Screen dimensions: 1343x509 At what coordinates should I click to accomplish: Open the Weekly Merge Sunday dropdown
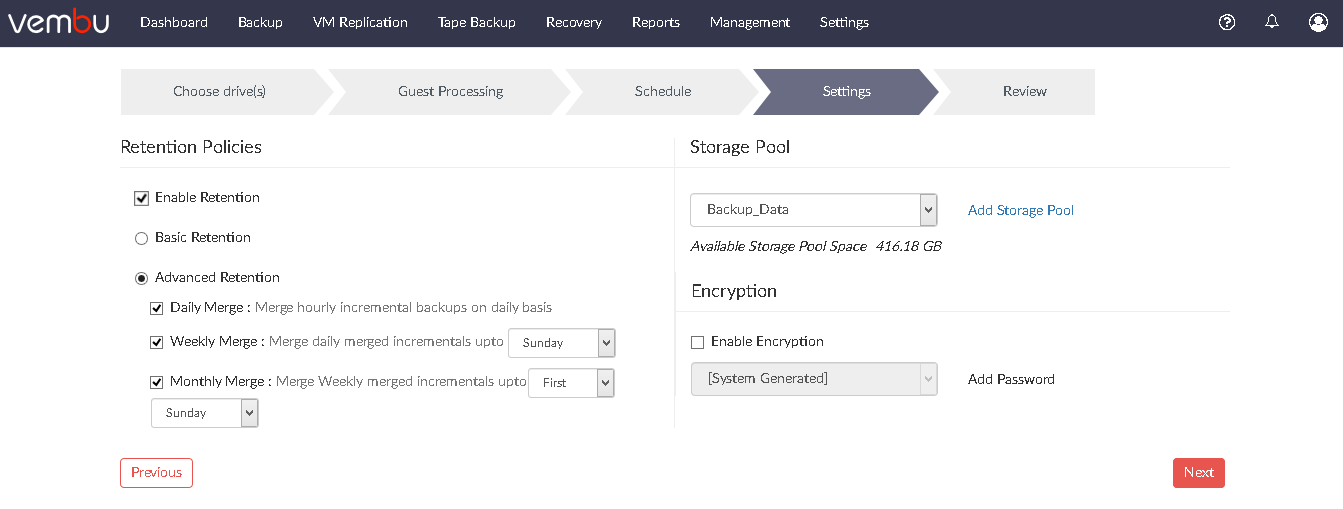pyautogui.click(x=562, y=342)
